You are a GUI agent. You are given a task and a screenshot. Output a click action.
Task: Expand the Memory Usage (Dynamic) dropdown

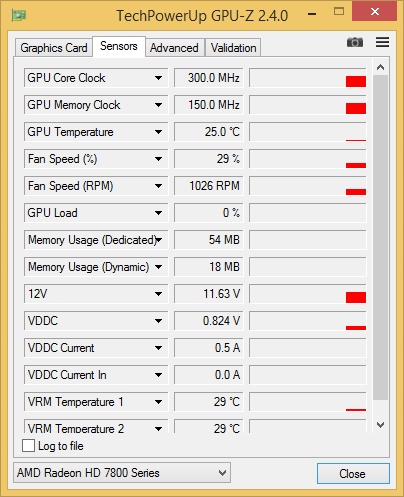[159, 267]
